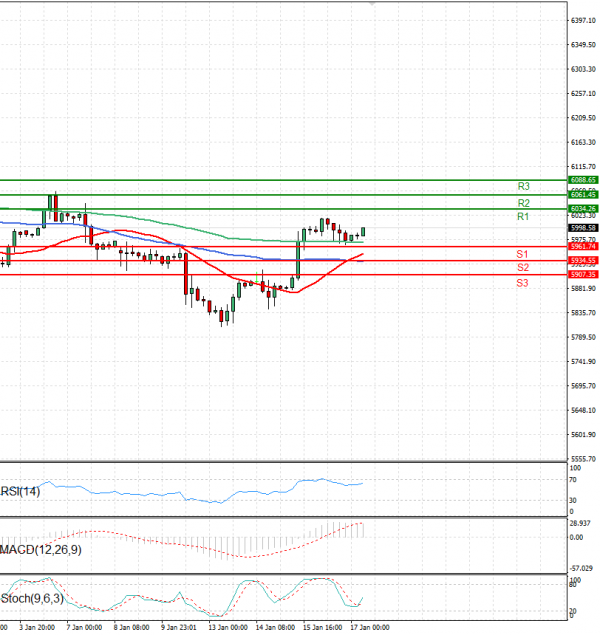Select the 5907.35 red price tag
600x635 pixels.
point(584,274)
